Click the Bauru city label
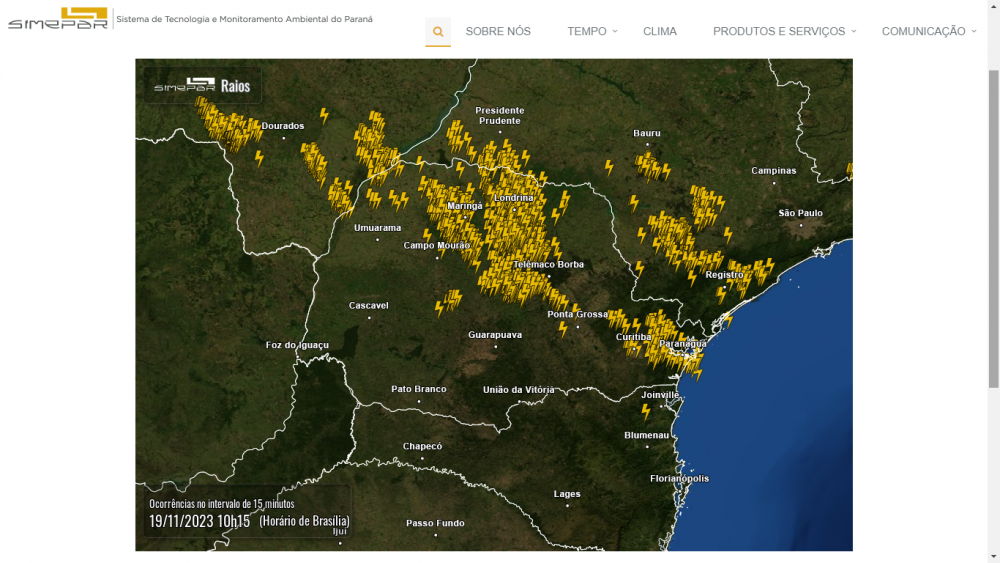Image resolution: width=1000 pixels, height=563 pixels. point(647,133)
